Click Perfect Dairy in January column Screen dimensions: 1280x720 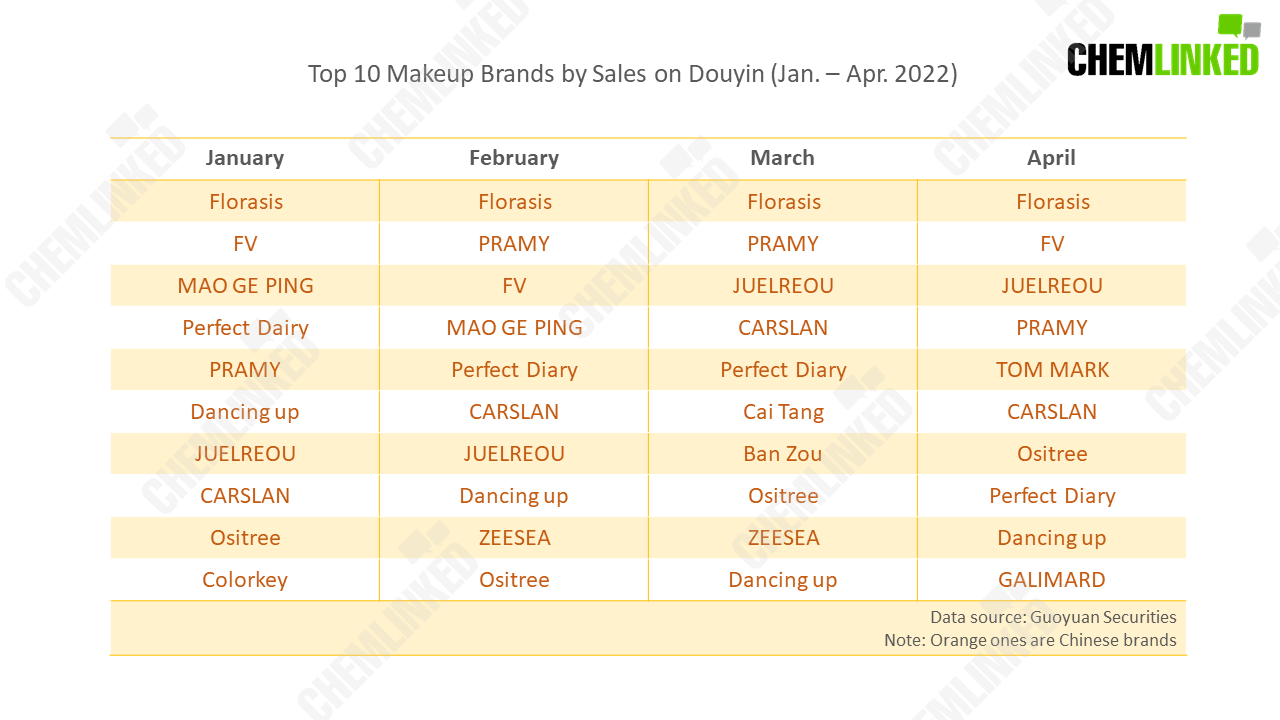coord(246,328)
